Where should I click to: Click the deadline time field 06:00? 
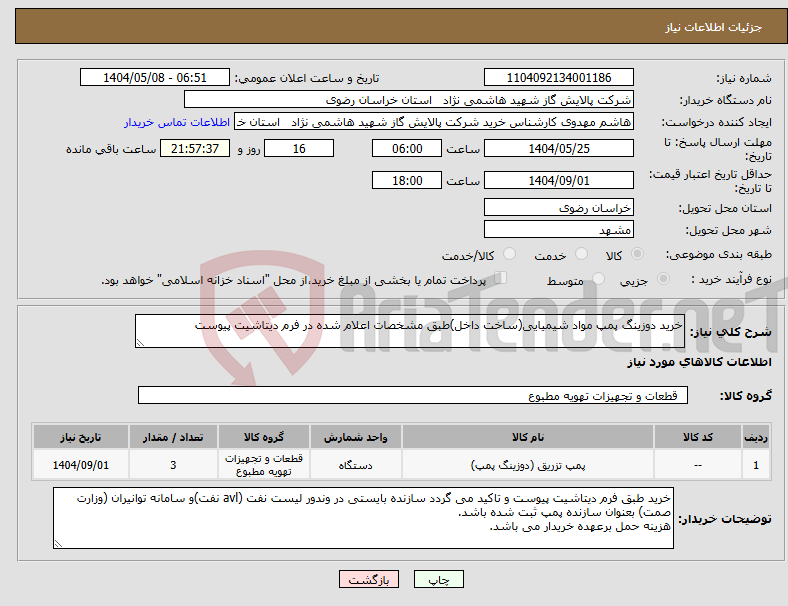pyautogui.click(x=407, y=149)
